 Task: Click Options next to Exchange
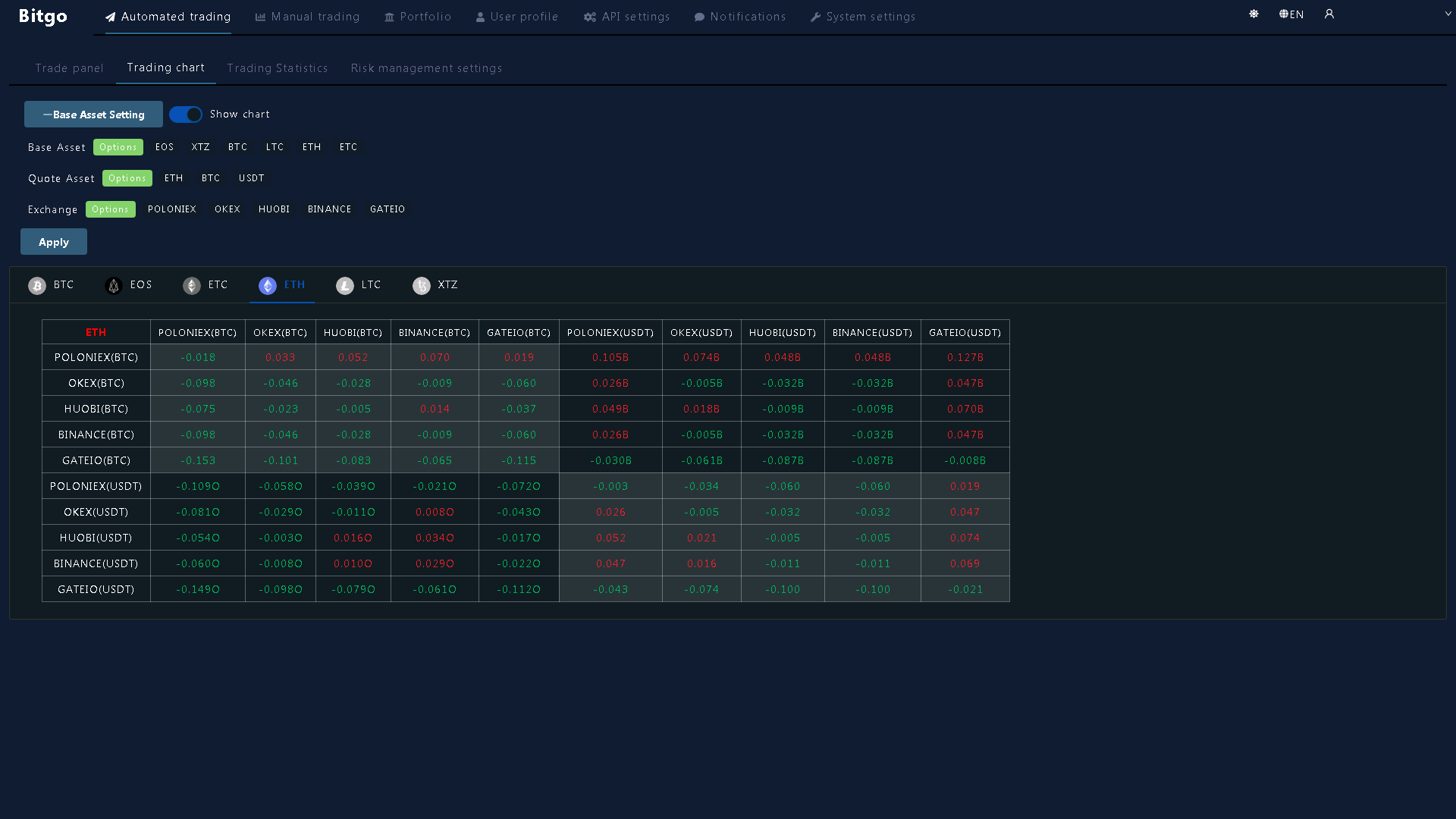pyautogui.click(x=111, y=209)
